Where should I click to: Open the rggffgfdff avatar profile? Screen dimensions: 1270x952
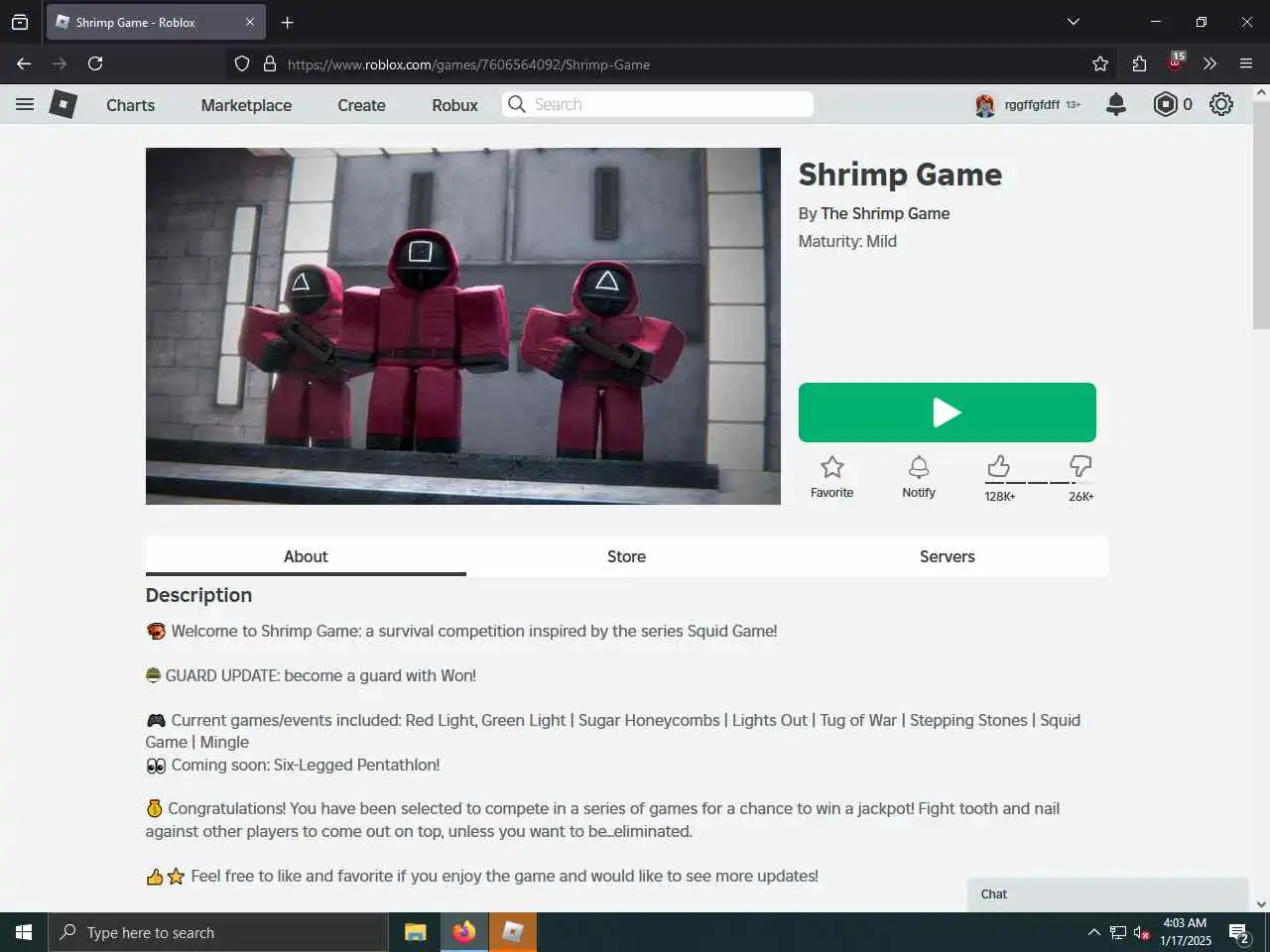(x=985, y=104)
